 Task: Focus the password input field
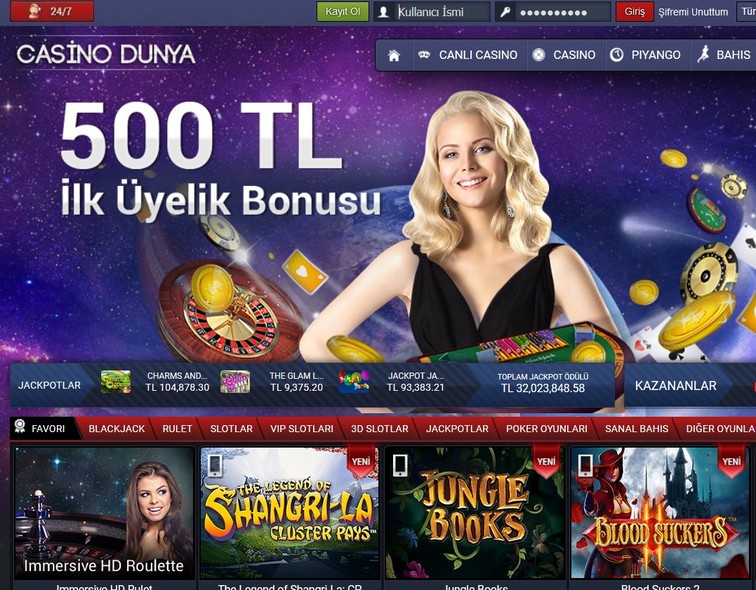click(563, 12)
